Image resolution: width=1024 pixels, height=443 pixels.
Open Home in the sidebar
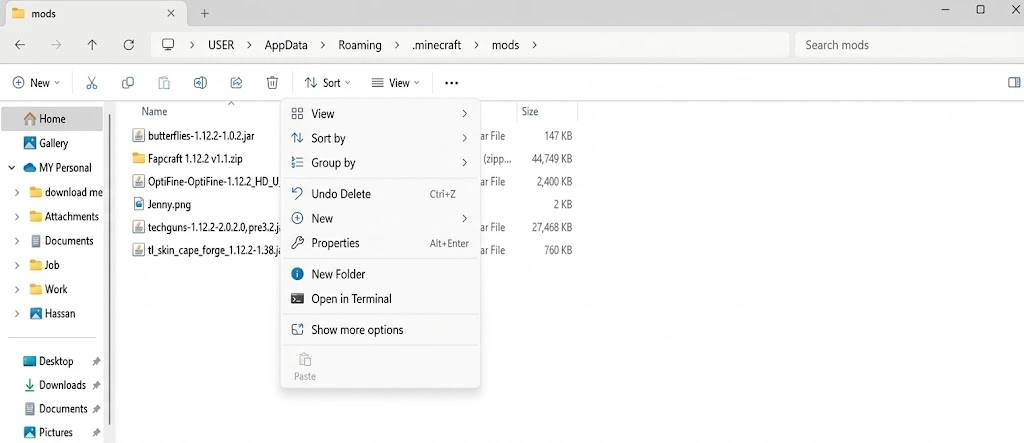(52, 119)
